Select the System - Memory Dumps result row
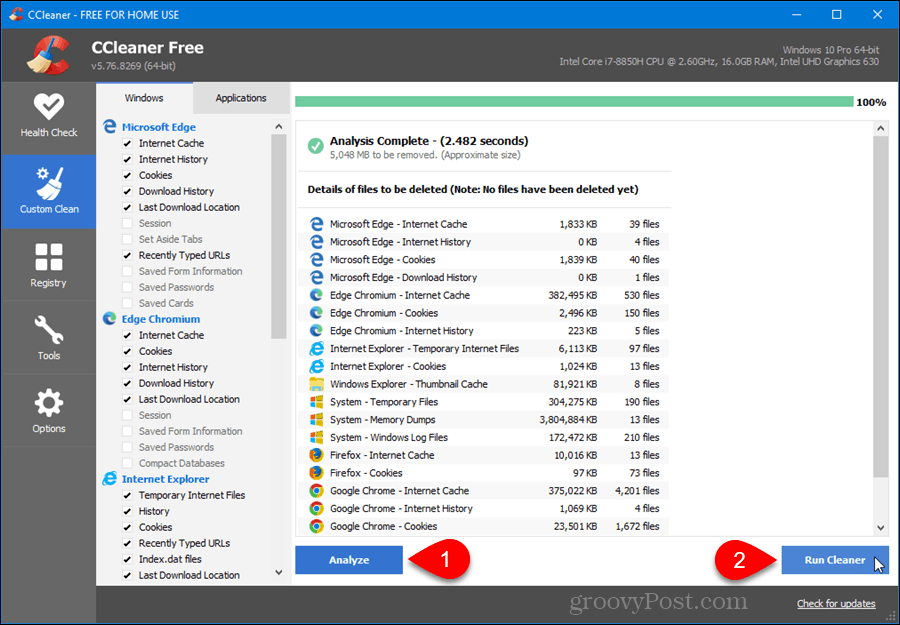Image resolution: width=900 pixels, height=625 pixels. 483,420
